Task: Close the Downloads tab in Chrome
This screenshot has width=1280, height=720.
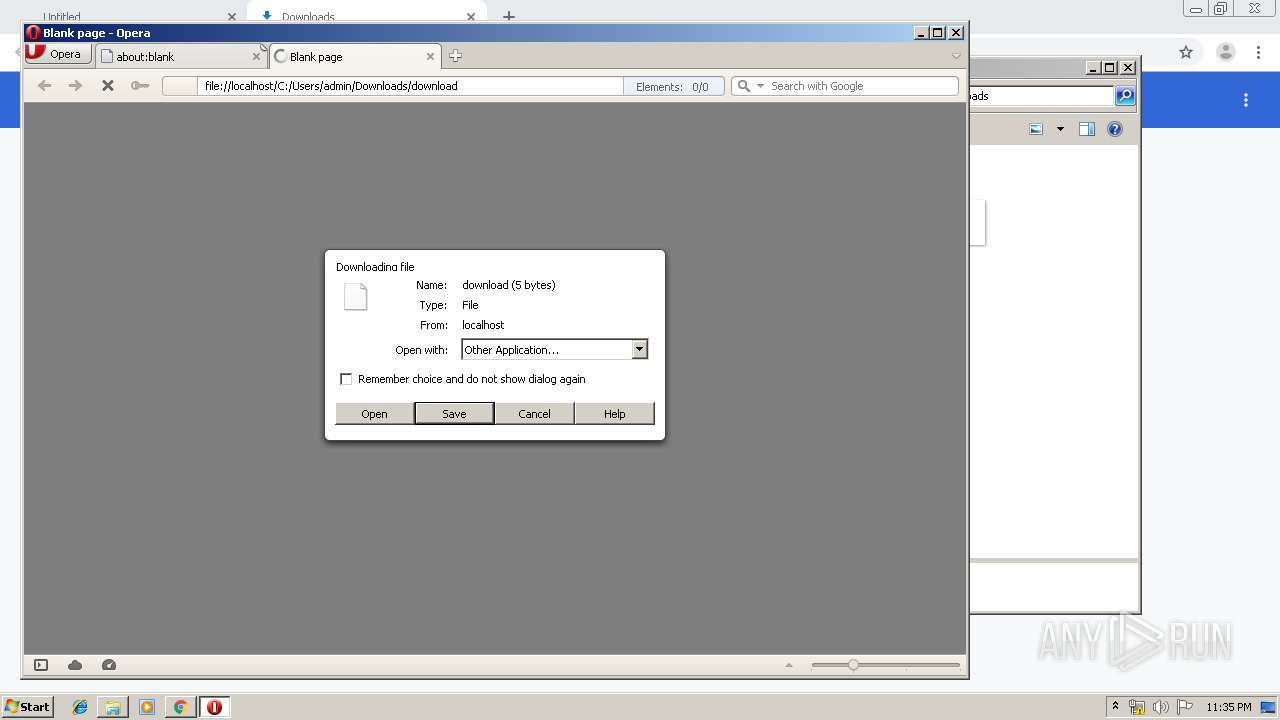Action: coord(471,17)
